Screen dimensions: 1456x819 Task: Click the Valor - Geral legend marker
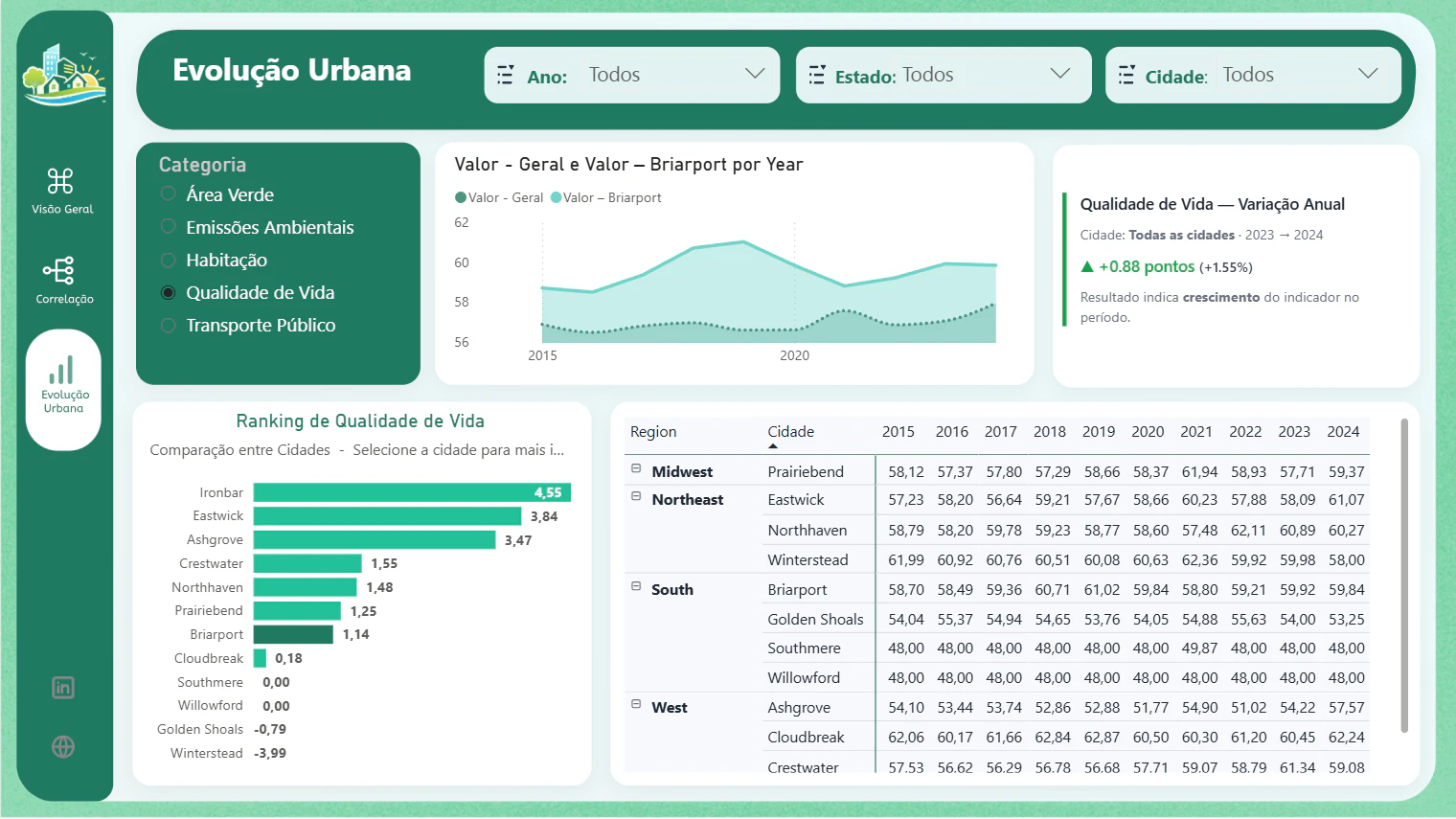pos(461,198)
